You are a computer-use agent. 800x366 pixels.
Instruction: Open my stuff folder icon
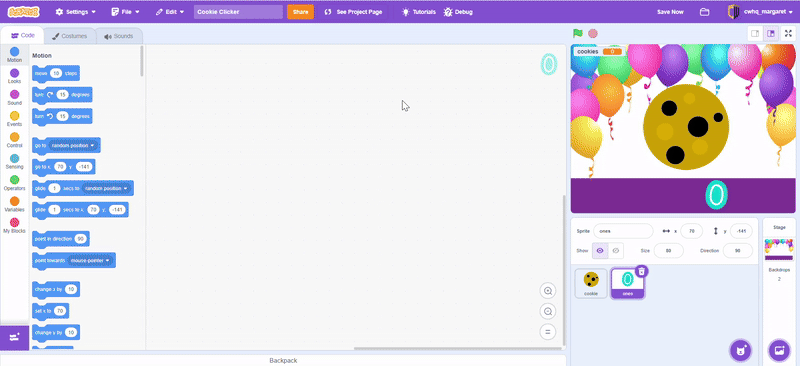coord(705,12)
